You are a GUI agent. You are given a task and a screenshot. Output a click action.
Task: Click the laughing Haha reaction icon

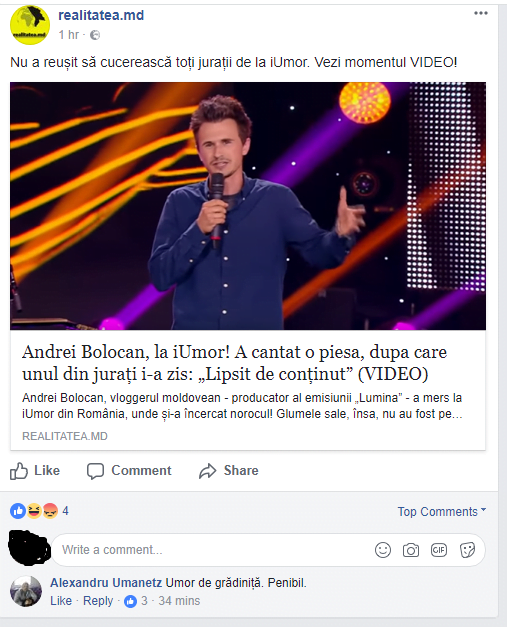click(x=34, y=511)
